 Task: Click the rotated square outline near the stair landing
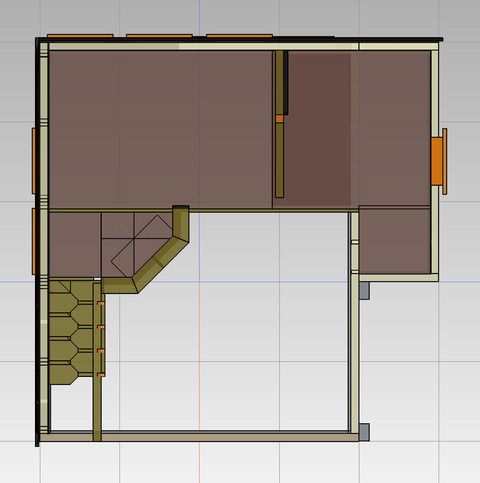[142, 246]
